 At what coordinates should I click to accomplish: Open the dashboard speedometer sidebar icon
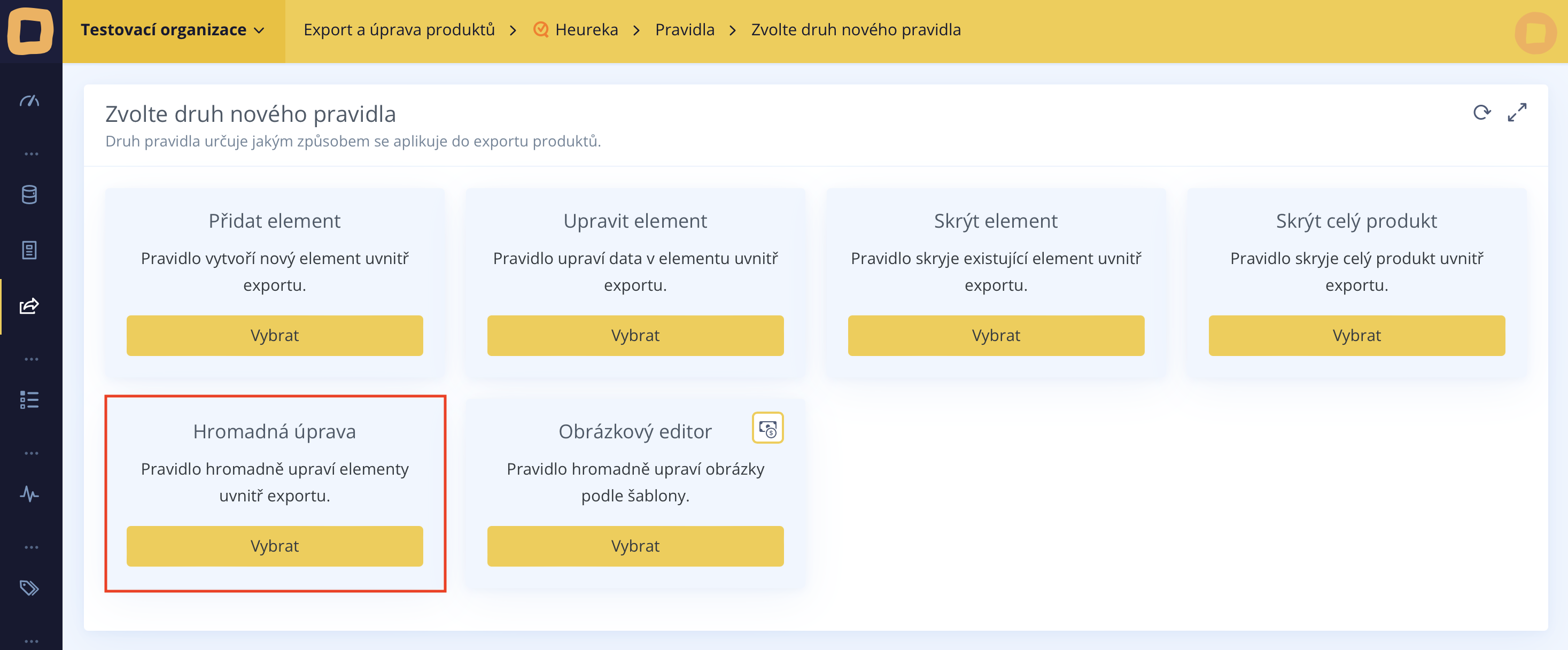point(29,101)
